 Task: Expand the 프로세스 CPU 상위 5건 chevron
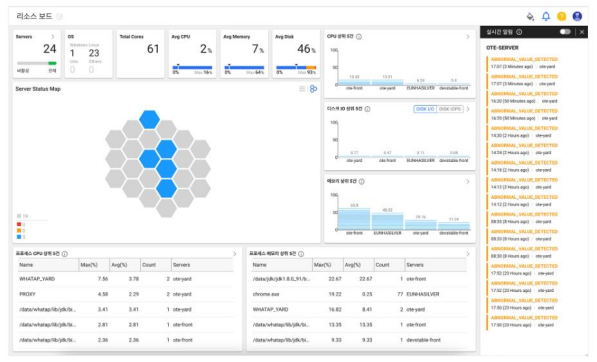(x=235, y=254)
